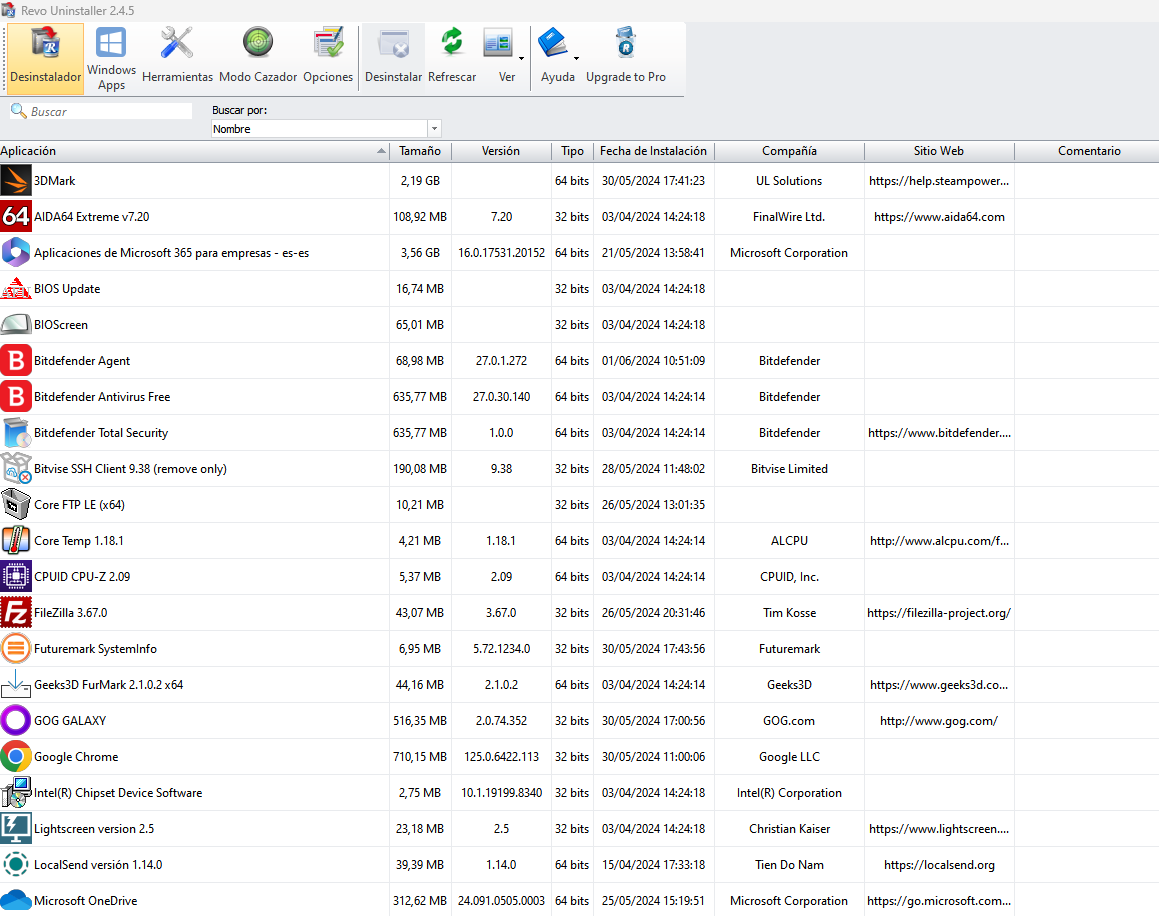
Task: Sort by the Compañía column header
Action: tap(789, 151)
